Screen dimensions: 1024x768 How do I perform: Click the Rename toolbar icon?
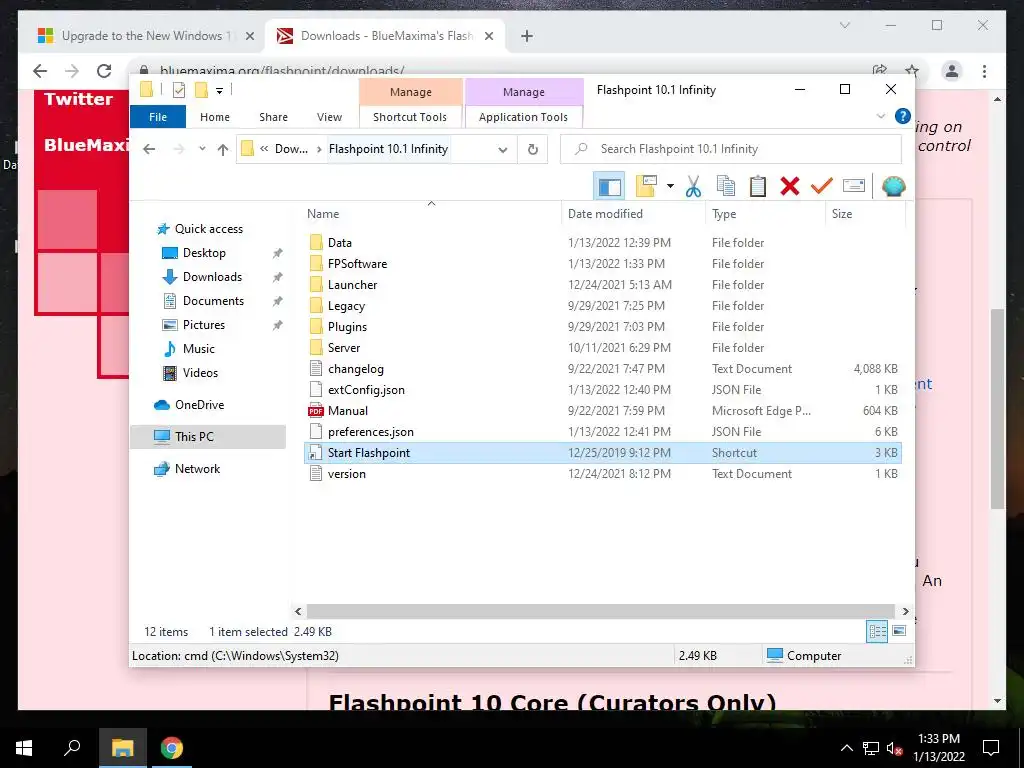(854, 186)
